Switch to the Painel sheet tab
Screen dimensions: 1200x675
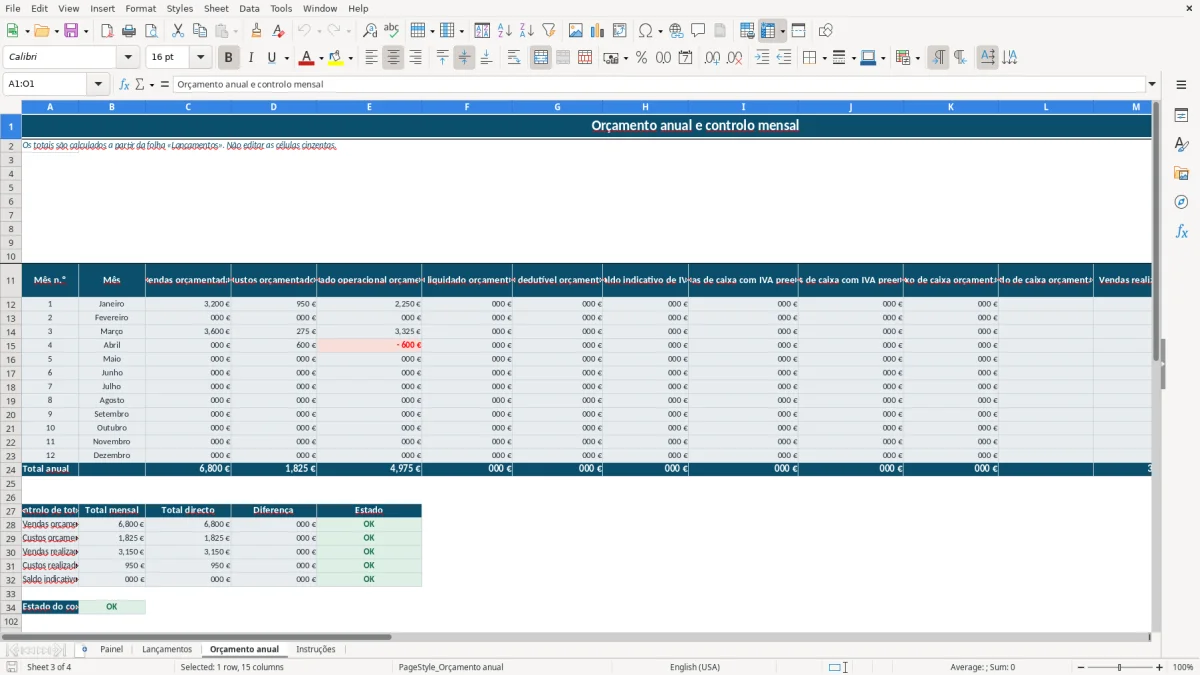point(111,649)
